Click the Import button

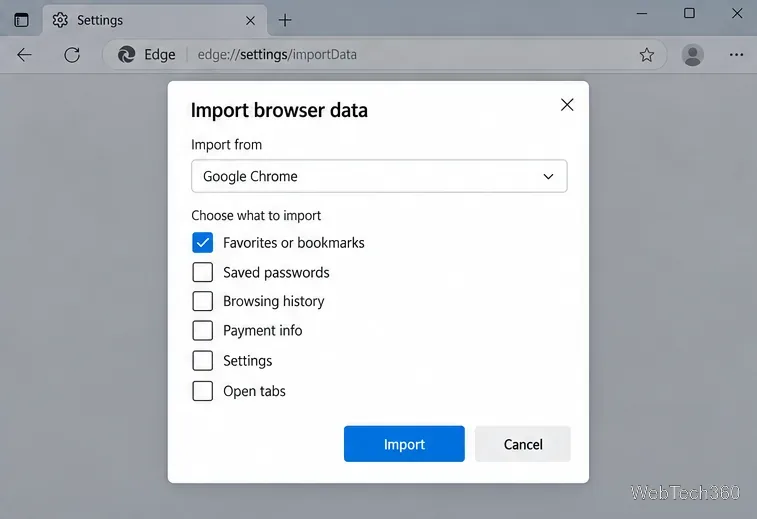pyautogui.click(x=404, y=444)
